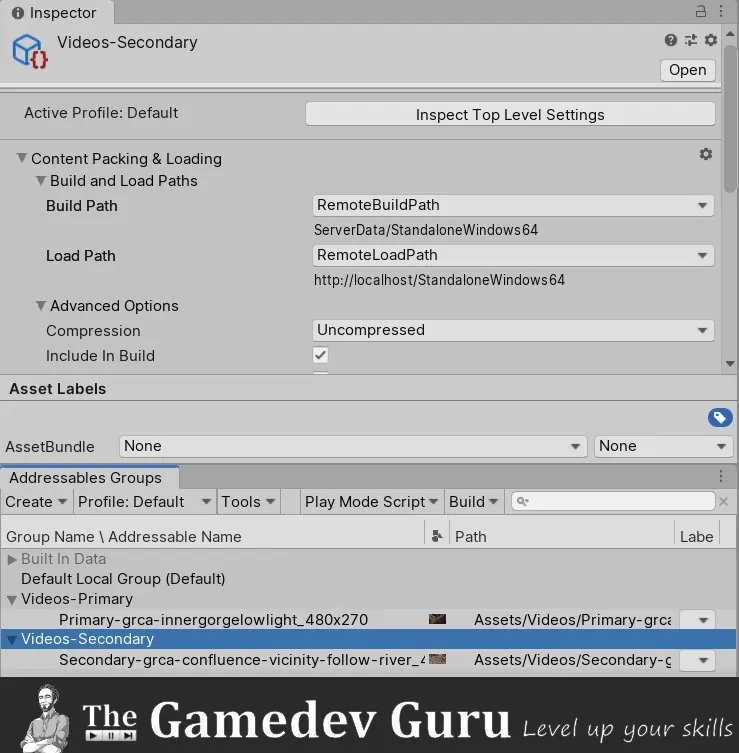Lock the Inspector with the padlock icon
Screen dimensions: 739x753
click(701, 11)
